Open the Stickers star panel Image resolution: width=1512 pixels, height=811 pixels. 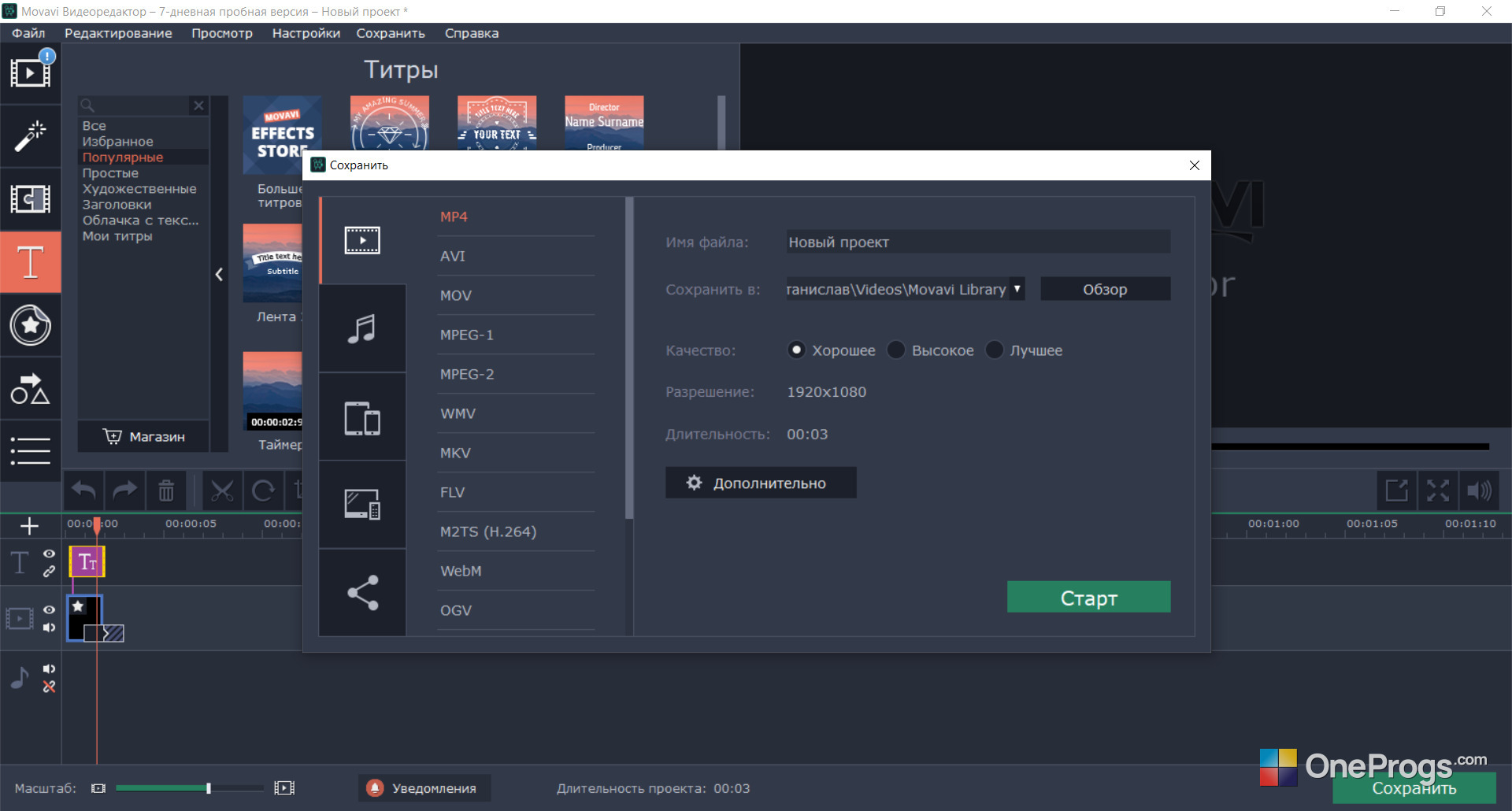pos(31,325)
